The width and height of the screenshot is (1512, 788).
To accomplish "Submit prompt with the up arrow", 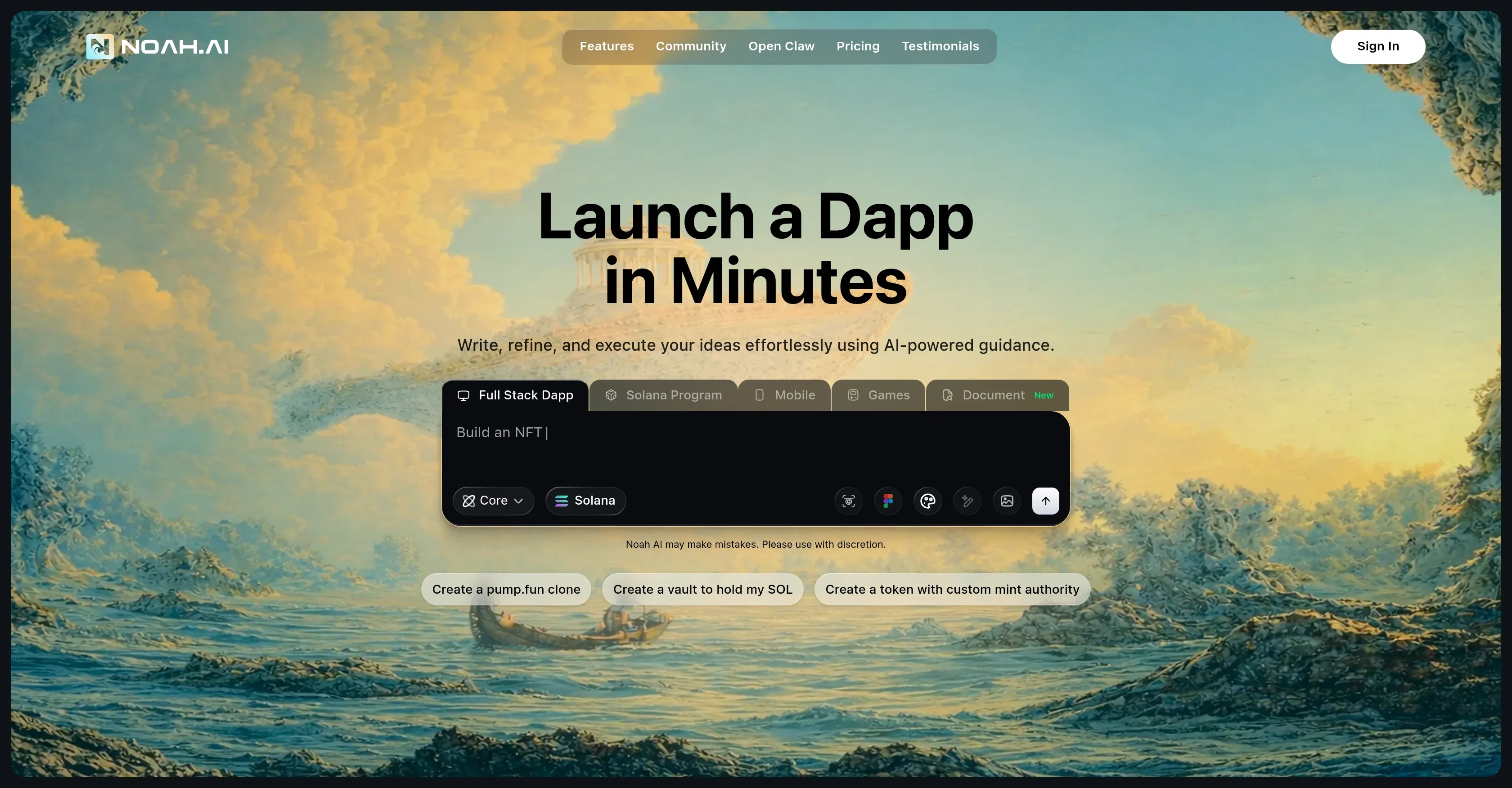I will (1045, 501).
